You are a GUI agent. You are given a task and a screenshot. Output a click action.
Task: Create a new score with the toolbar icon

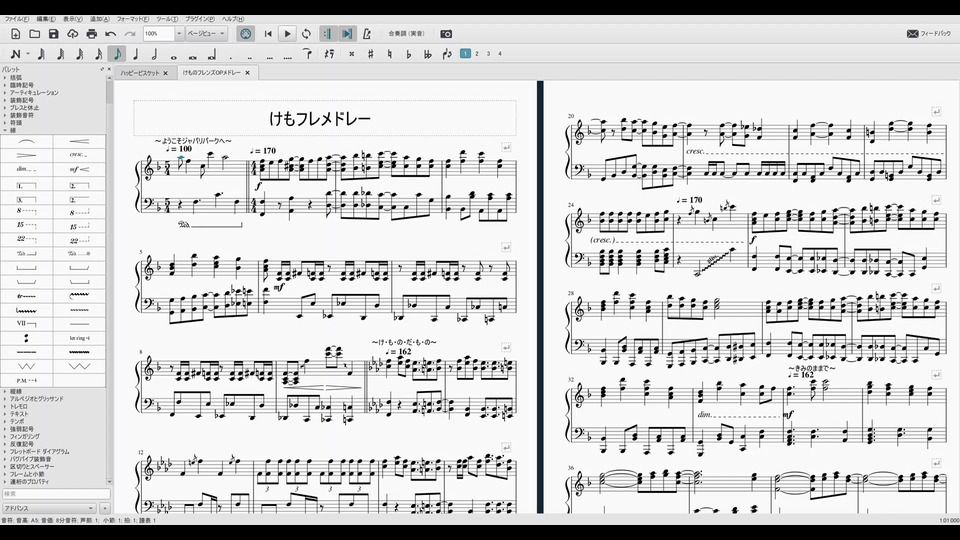coord(16,34)
